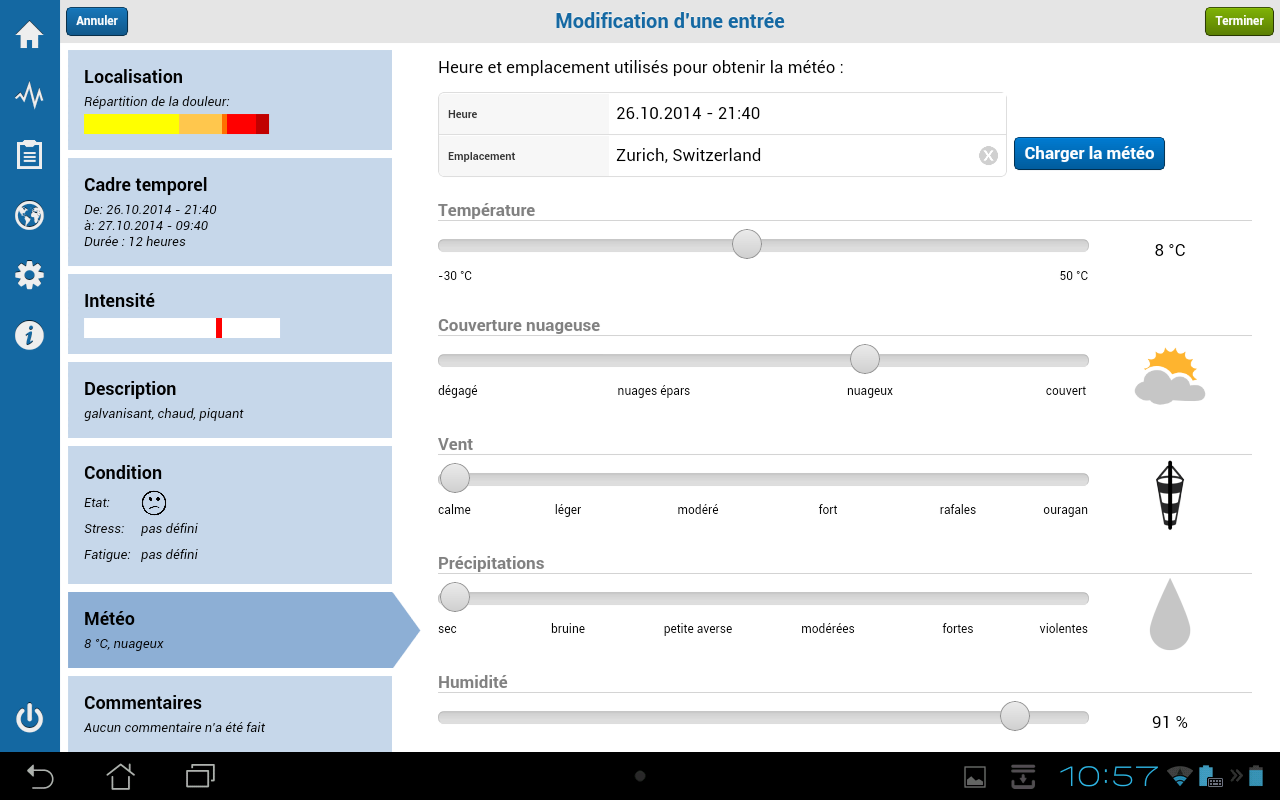
Task: Select 'modéré' wind label
Action: point(698,510)
